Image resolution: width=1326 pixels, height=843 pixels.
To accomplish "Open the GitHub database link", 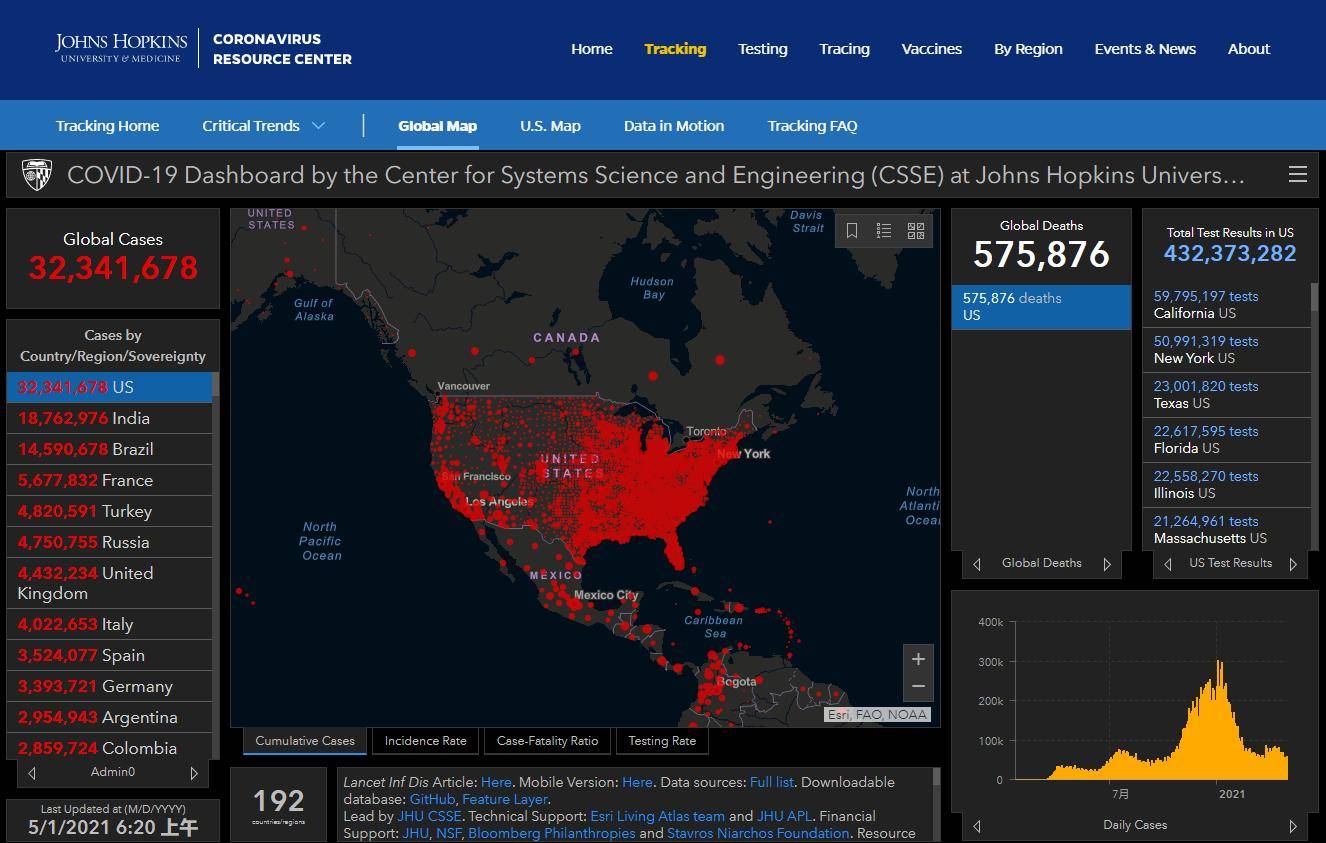I will click(432, 799).
